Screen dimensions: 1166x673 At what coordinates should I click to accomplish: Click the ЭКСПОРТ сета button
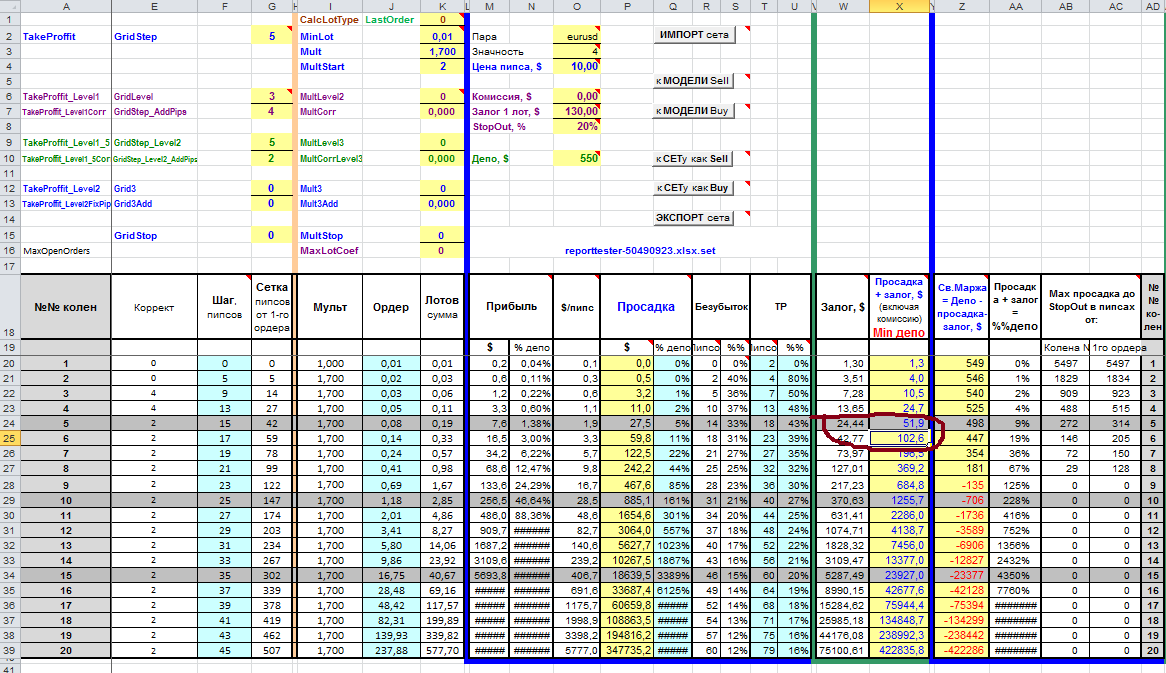click(x=693, y=218)
